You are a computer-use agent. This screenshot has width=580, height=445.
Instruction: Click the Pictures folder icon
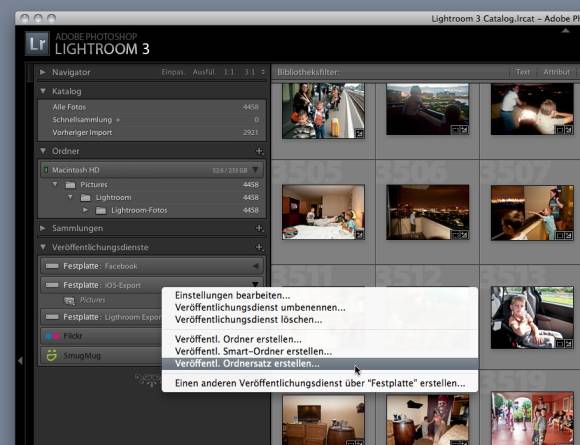pos(70,185)
